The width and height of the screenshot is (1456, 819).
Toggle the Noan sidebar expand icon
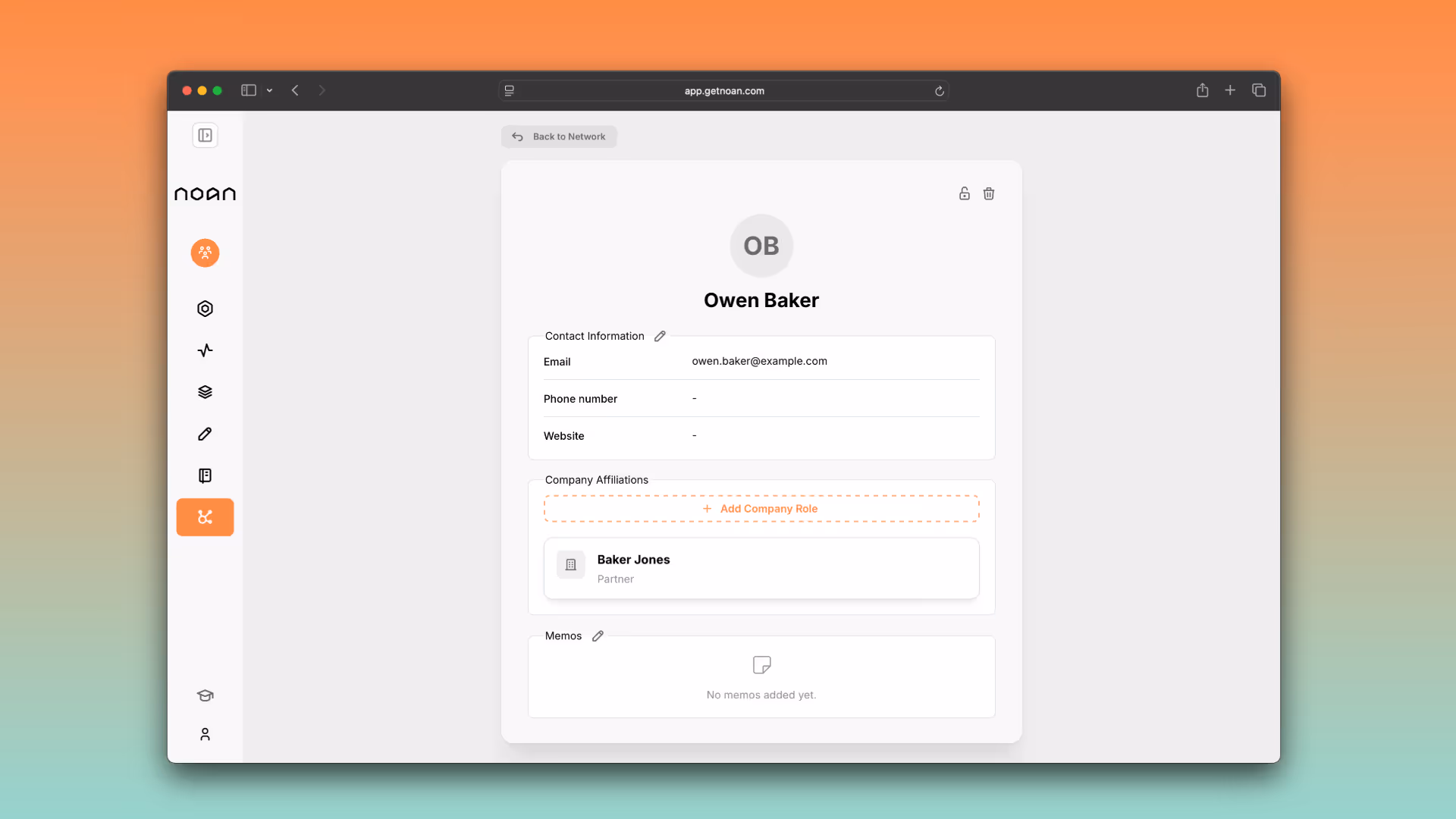[x=205, y=136]
